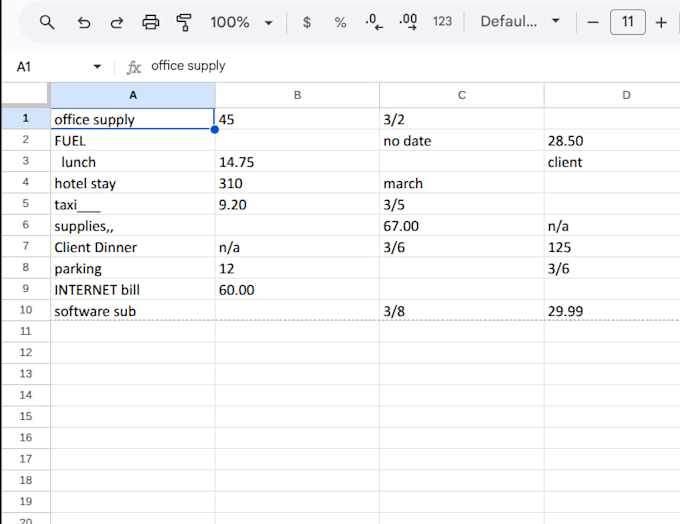
Task: Select cell containing lunch
Action: tap(133, 161)
